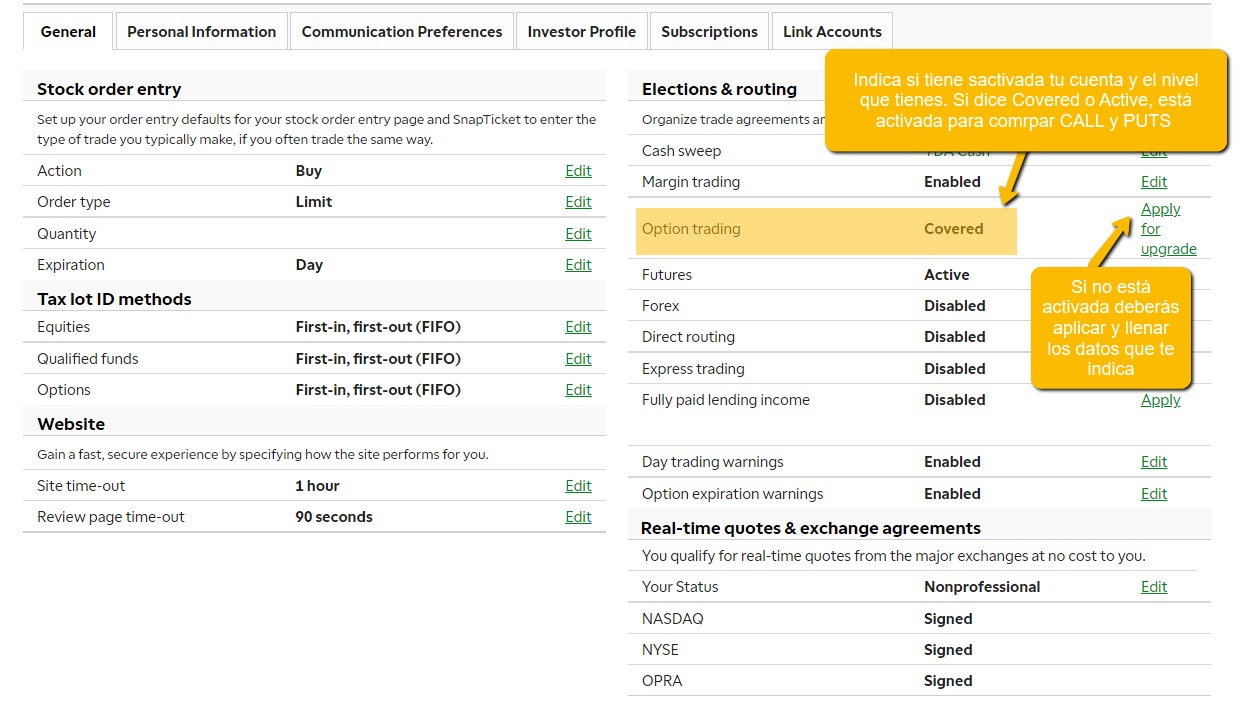Screen dimensions: 1245x702
Task: Go to the Subscriptions tab
Action: tap(709, 32)
